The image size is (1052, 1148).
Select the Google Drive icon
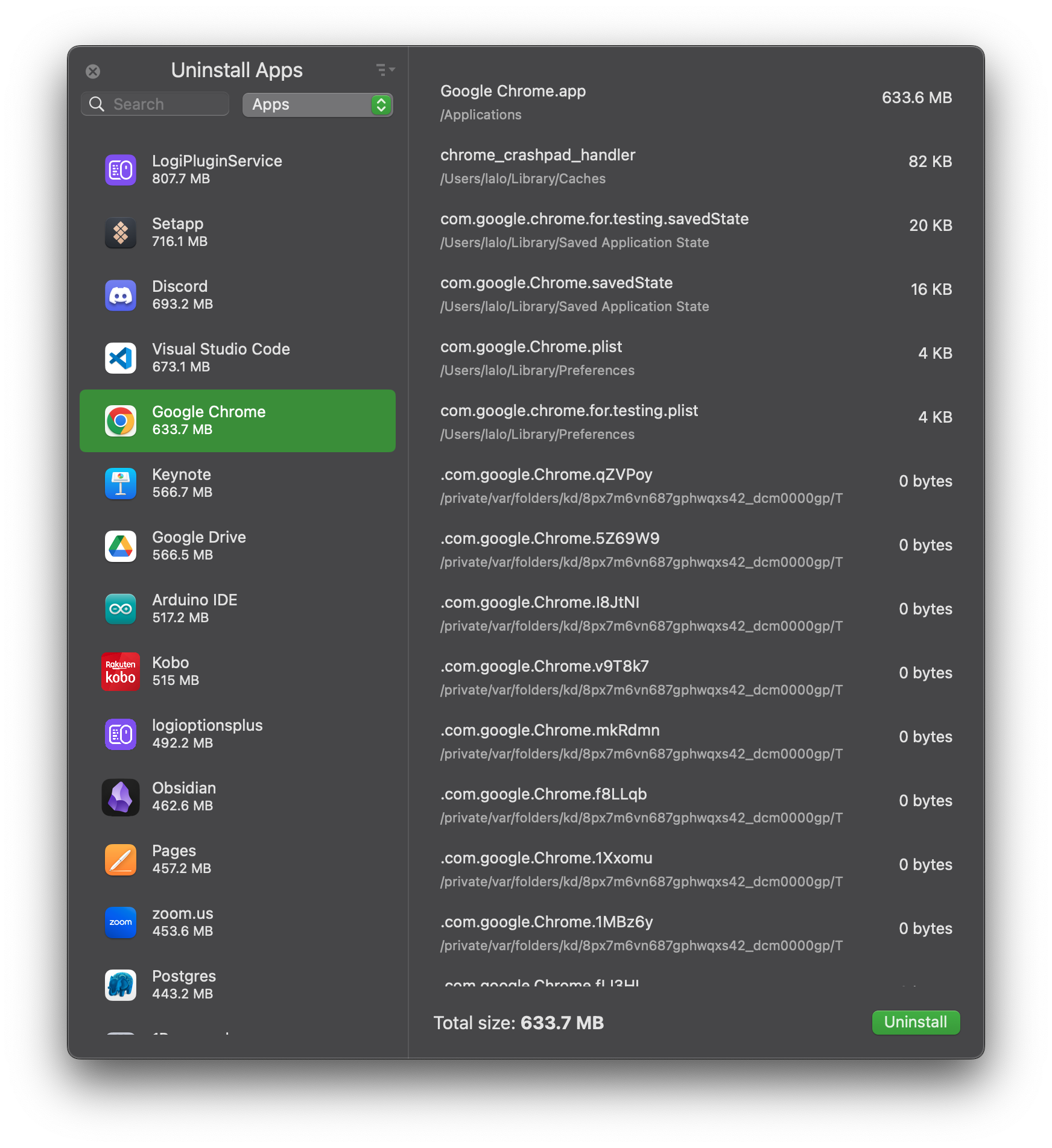coord(121,546)
